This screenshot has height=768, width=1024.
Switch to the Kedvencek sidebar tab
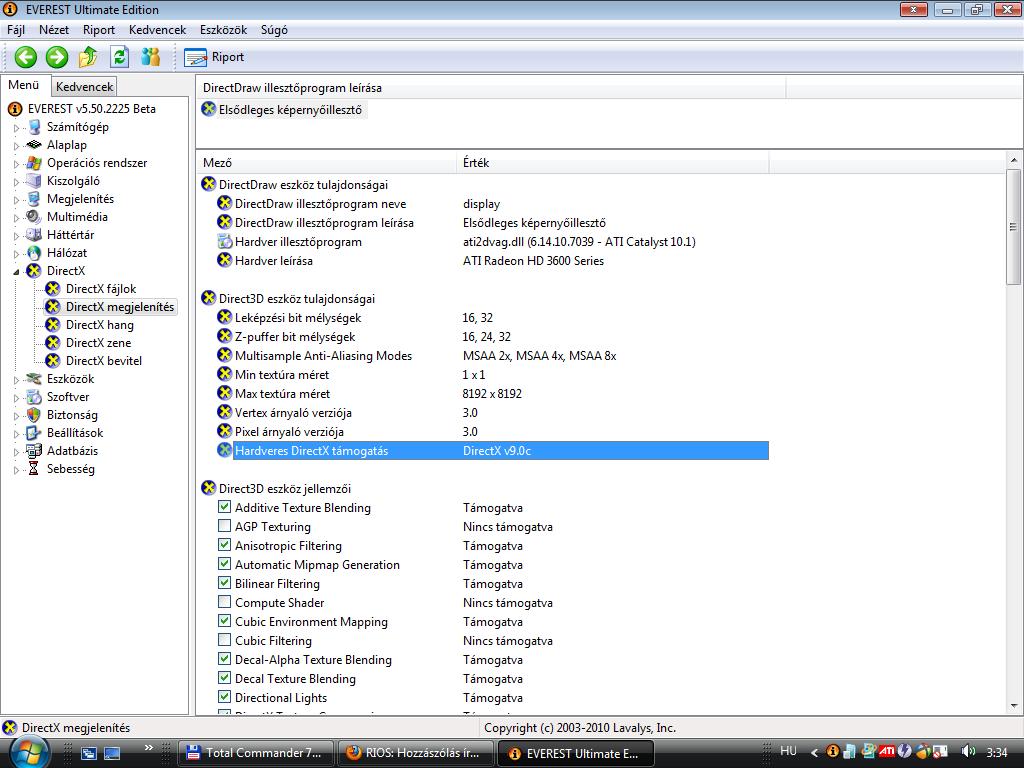84,86
